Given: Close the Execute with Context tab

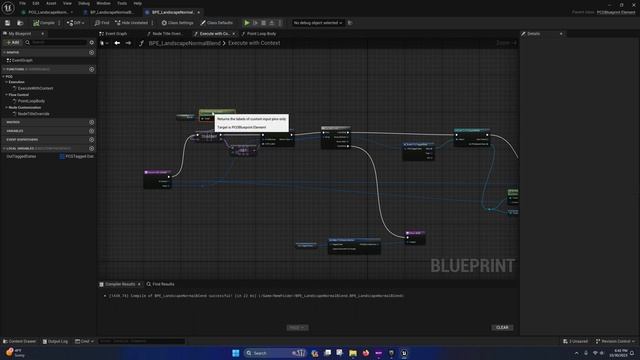Looking at the screenshot, I should click(x=234, y=34).
